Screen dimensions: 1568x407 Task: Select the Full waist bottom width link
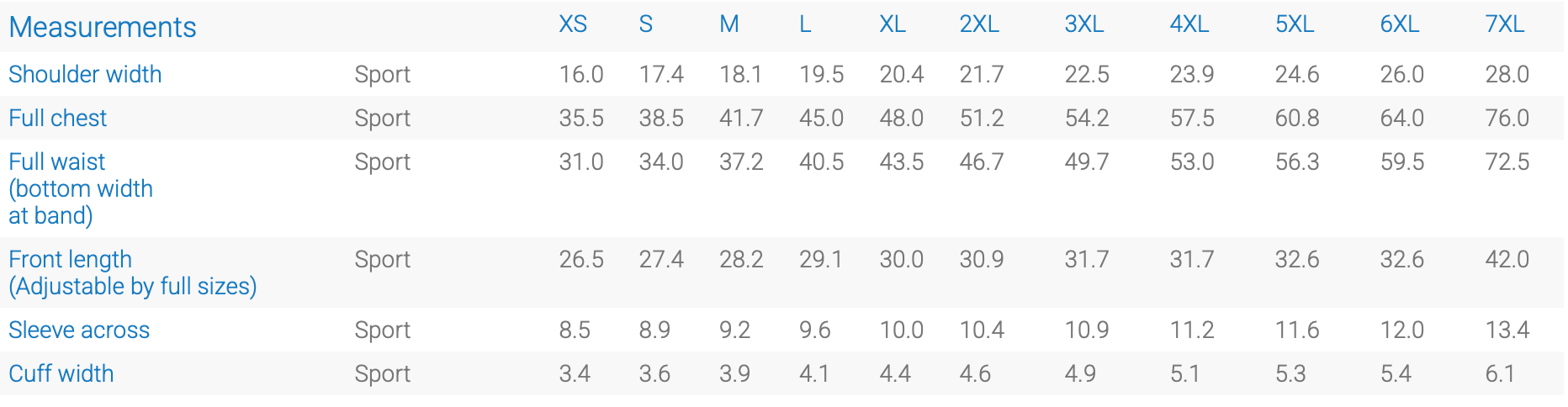tap(81, 188)
